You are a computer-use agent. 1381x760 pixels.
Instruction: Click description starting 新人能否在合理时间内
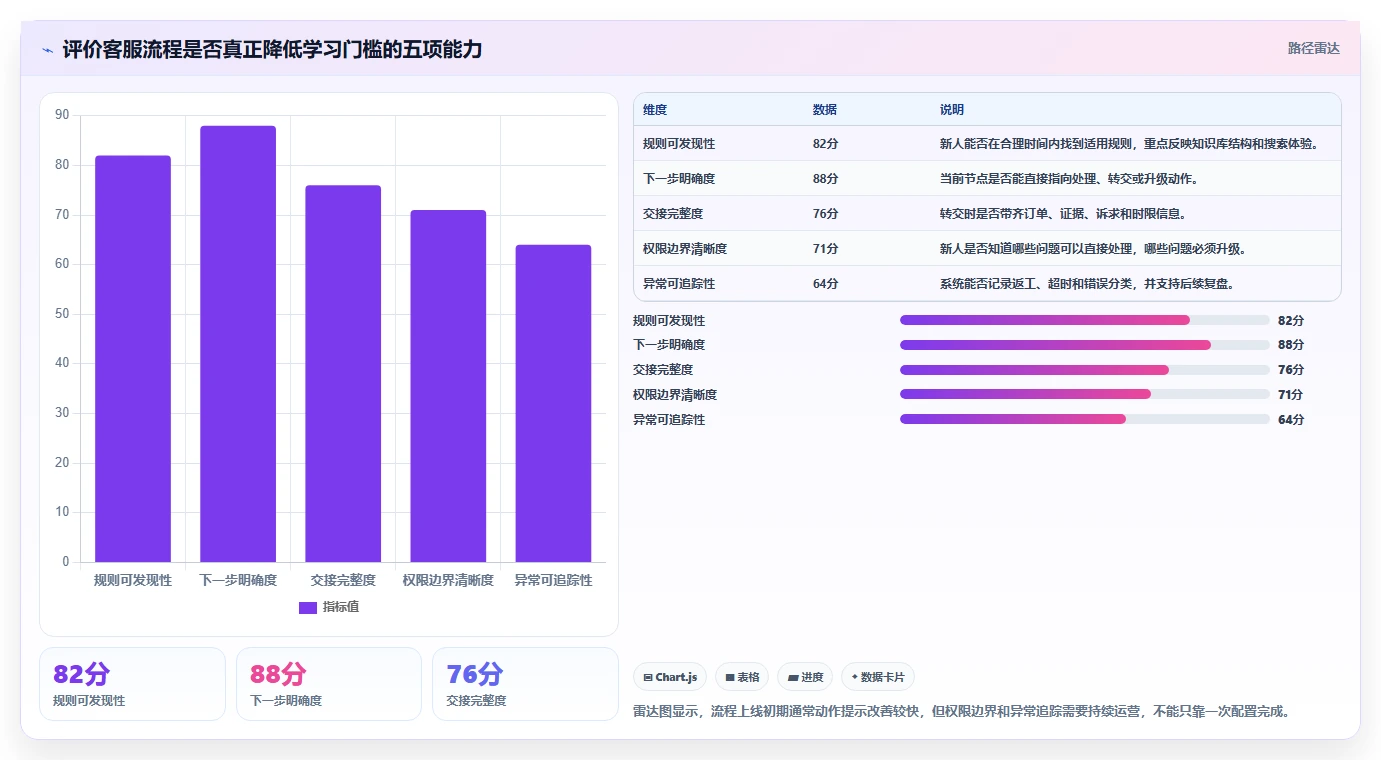(x=1129, y=144)
